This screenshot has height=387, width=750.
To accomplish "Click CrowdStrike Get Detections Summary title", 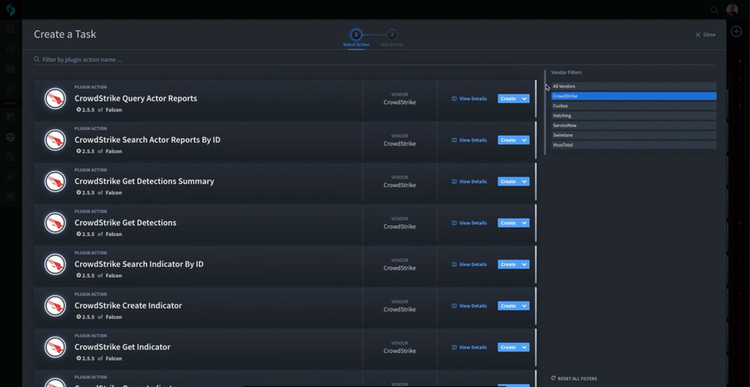I will tap(144, 181).
